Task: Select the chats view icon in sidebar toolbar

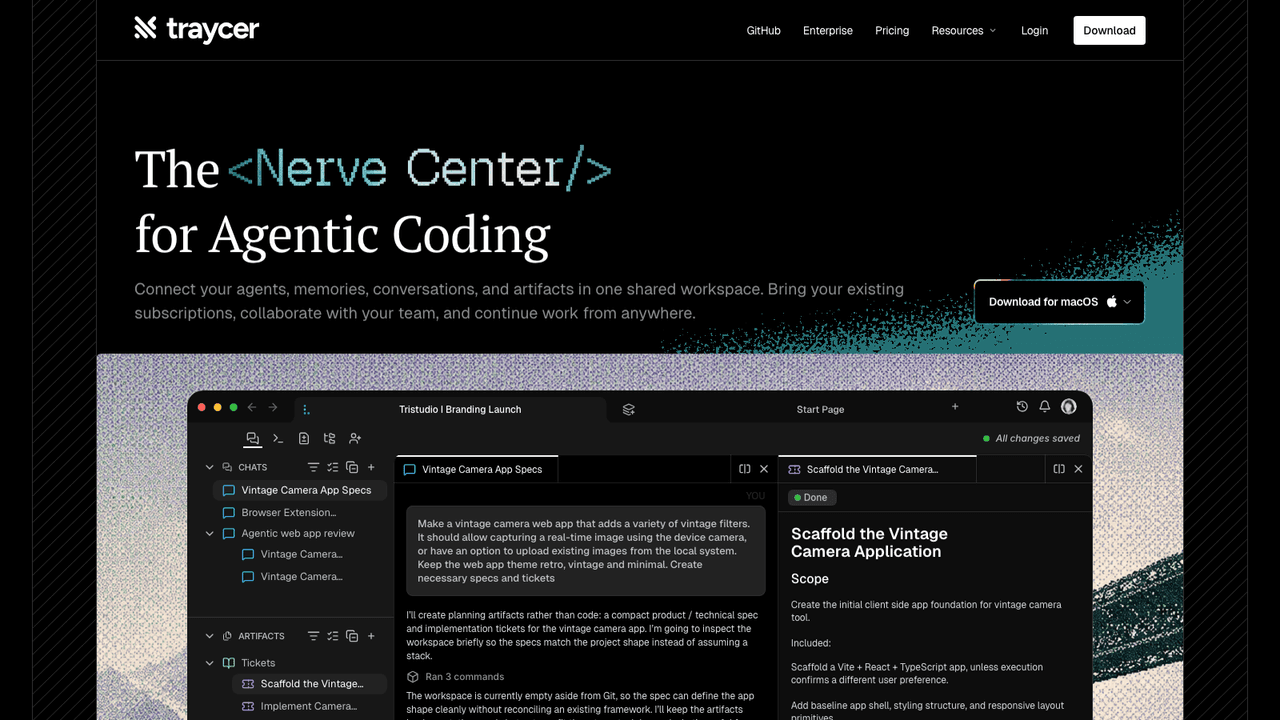Action: point(253,438)
